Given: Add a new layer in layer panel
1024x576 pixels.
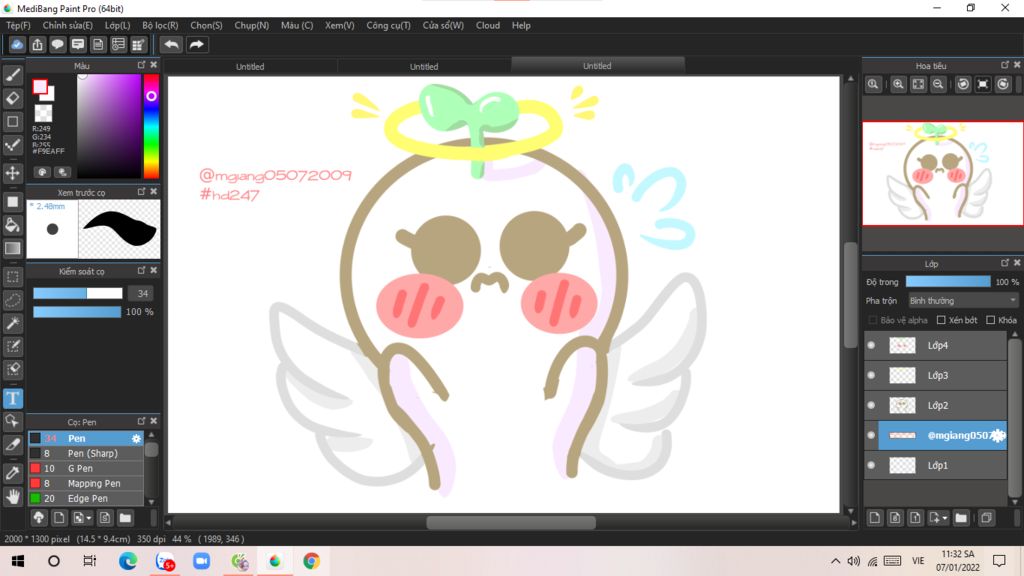Looking at the screenshot, I should [875, 518].
